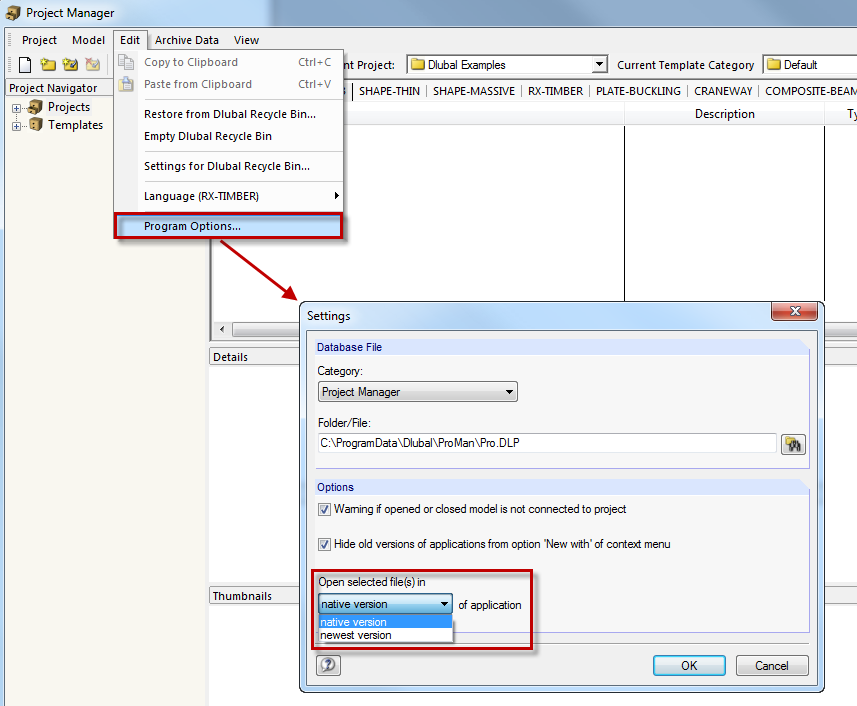Confirm settings with the OK button

(x=689, y=665)
